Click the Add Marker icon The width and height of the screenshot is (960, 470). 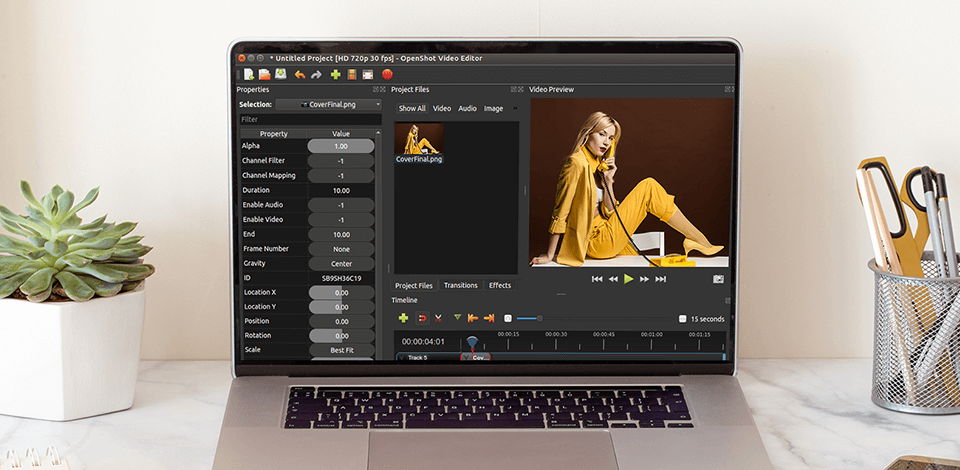point(457,318)
